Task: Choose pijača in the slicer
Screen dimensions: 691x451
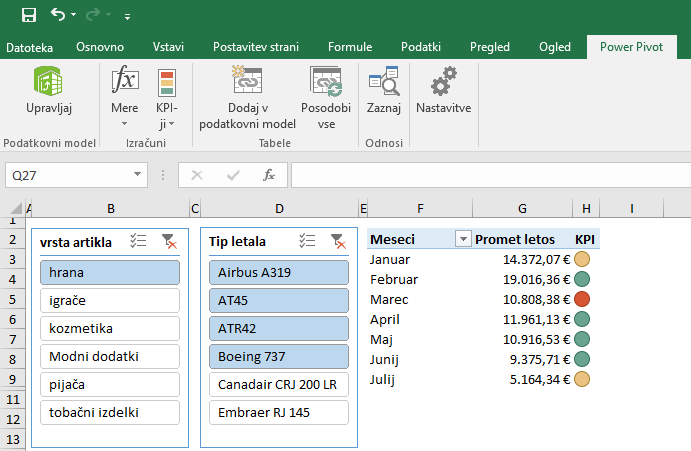Action: pos(110,384)
